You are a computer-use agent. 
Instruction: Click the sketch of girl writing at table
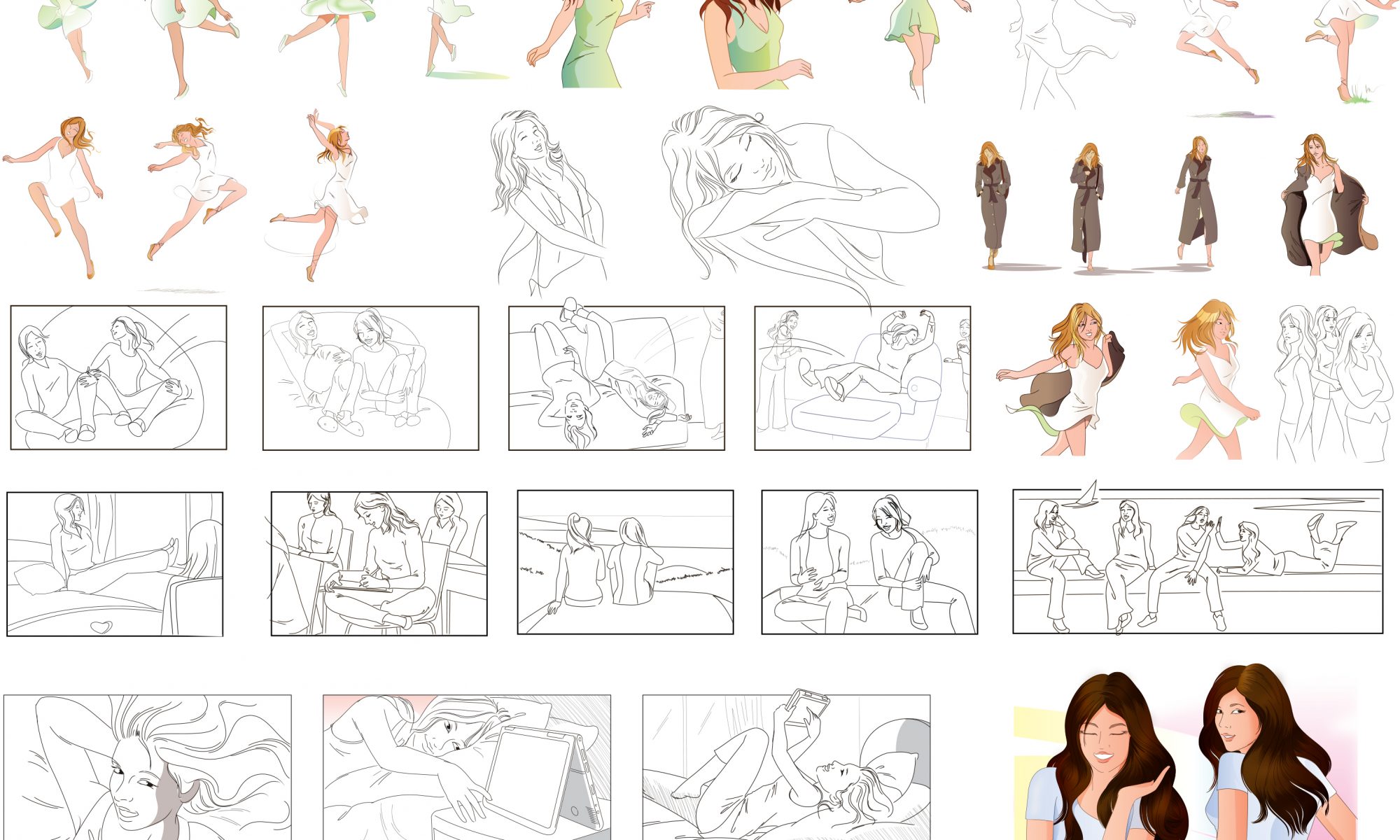[x=379, y=563]
